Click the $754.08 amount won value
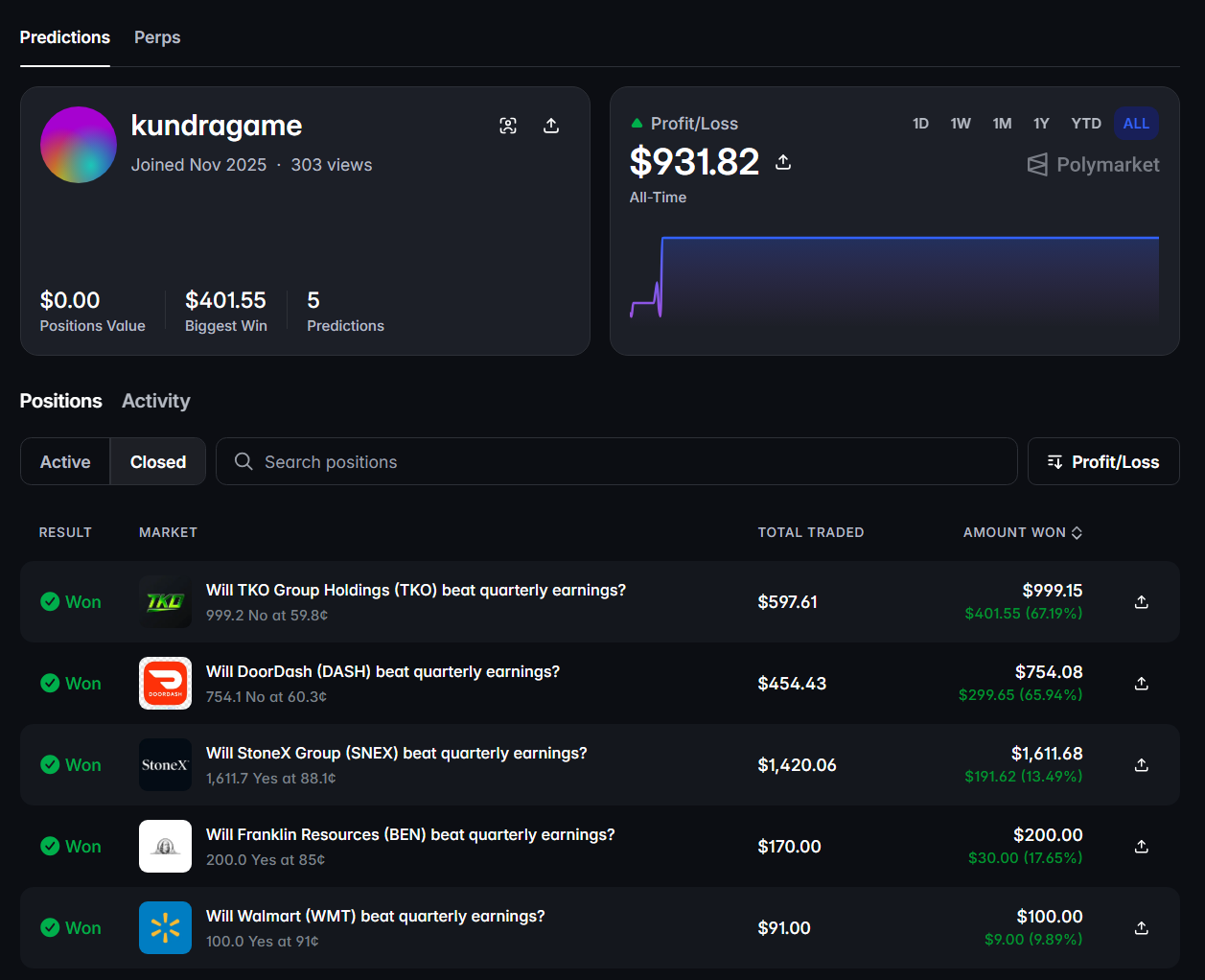1205x980 pixels. [1049, 672]
